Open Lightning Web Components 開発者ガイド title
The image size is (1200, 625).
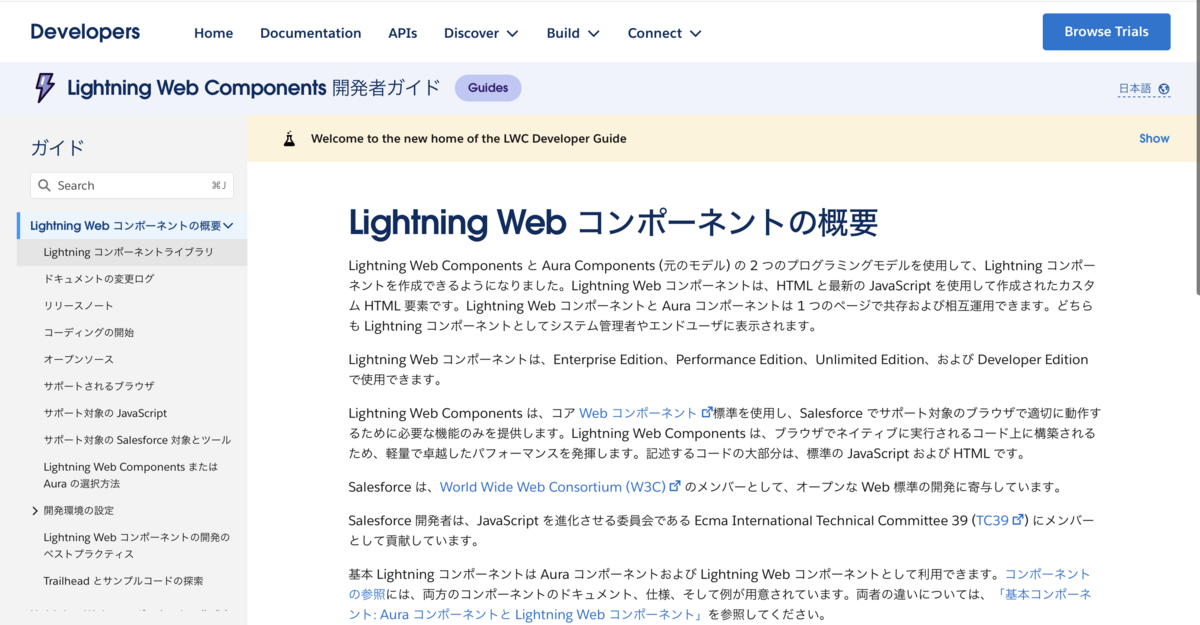254,88
